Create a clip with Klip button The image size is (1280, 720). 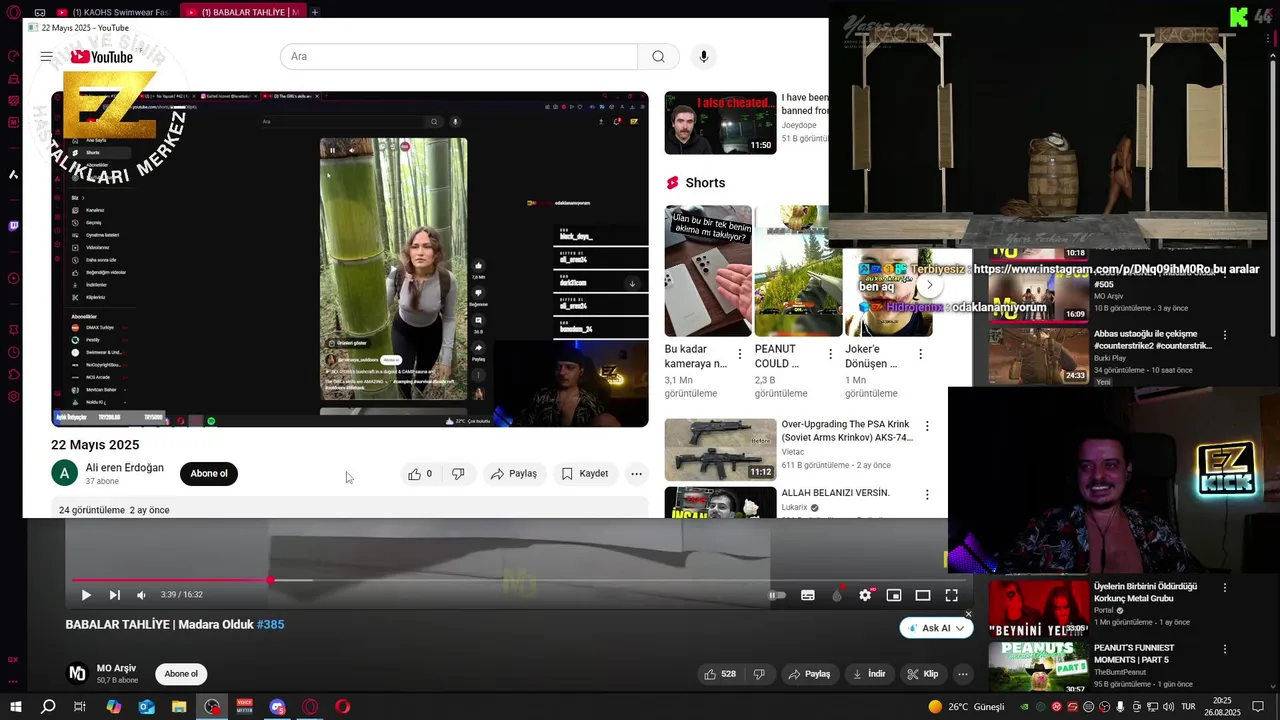[923, 674]
